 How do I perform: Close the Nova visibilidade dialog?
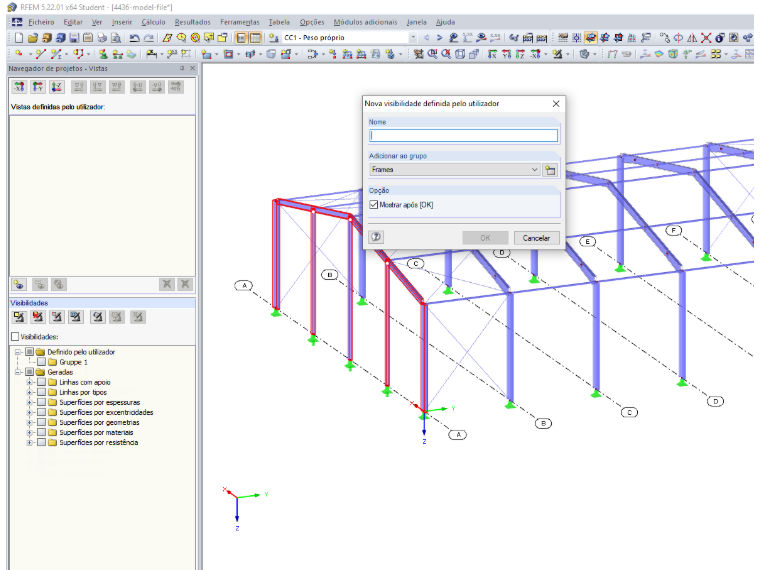[556, 104]
